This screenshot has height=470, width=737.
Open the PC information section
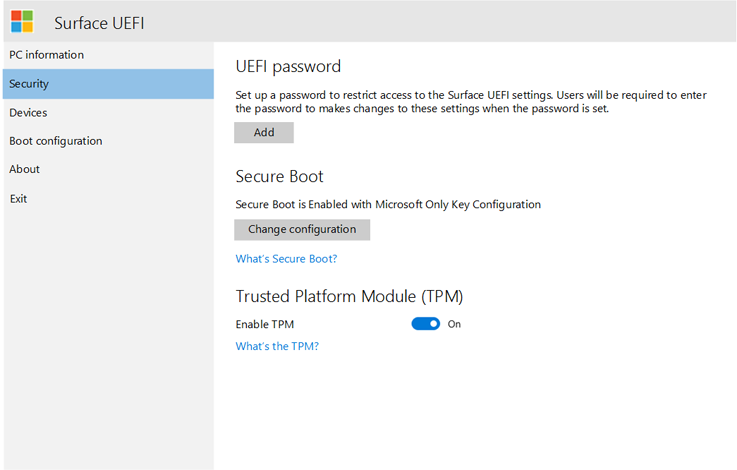point(47,55)
